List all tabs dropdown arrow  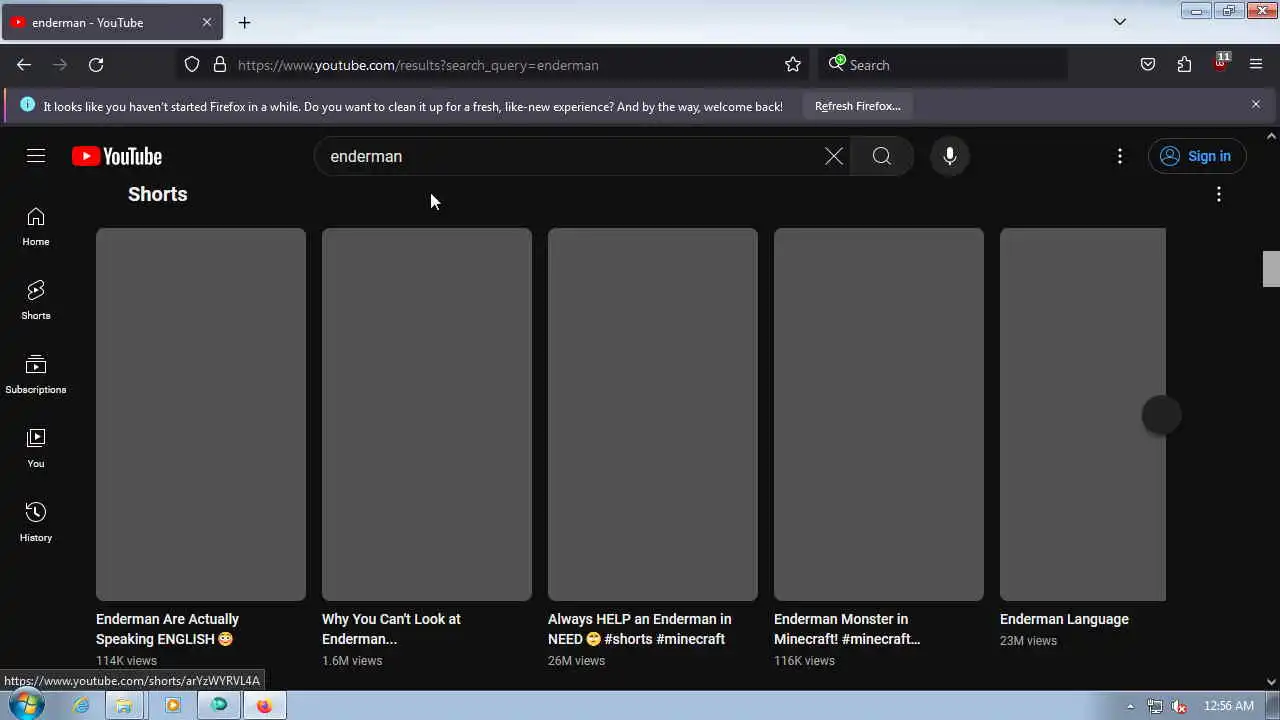coord(1120,22)
